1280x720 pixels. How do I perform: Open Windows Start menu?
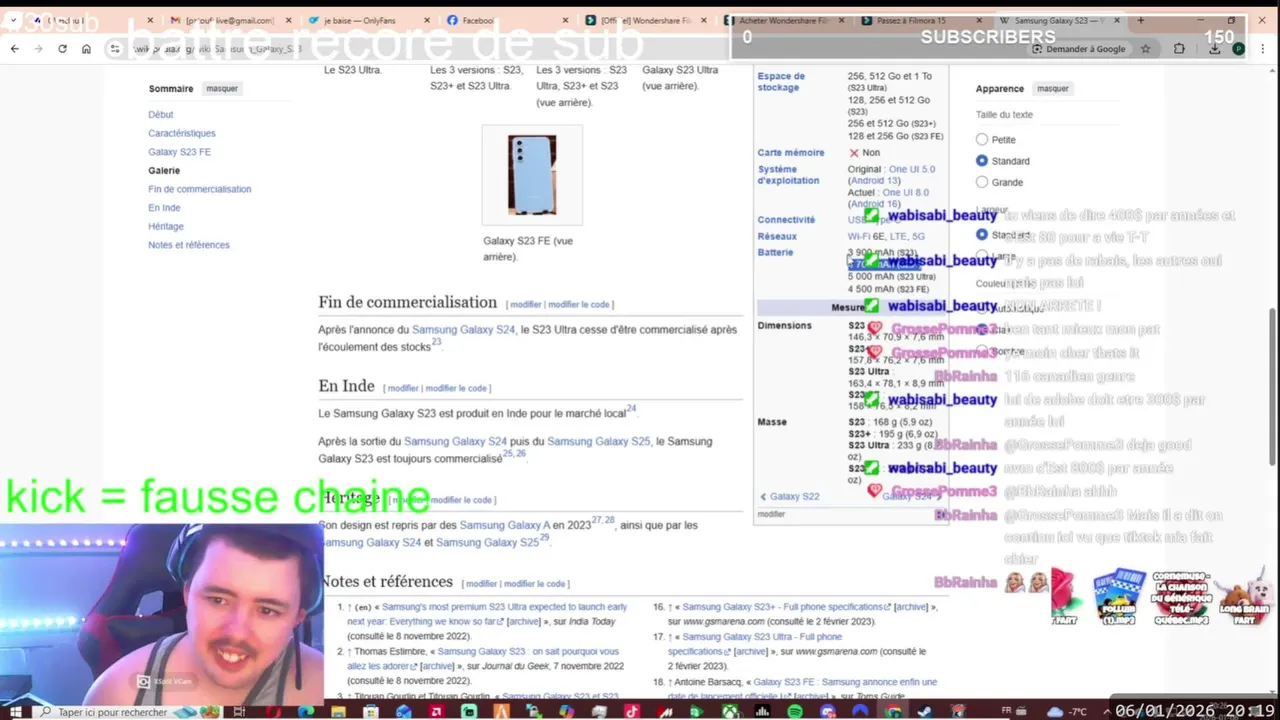pos(16,711)
